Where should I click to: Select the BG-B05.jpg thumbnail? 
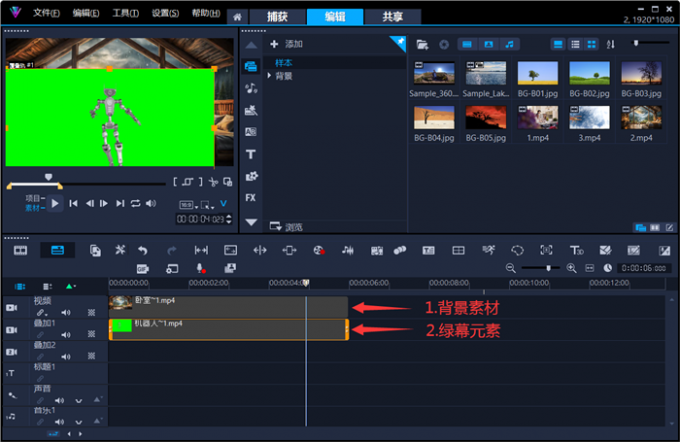[x=487, y=118]
